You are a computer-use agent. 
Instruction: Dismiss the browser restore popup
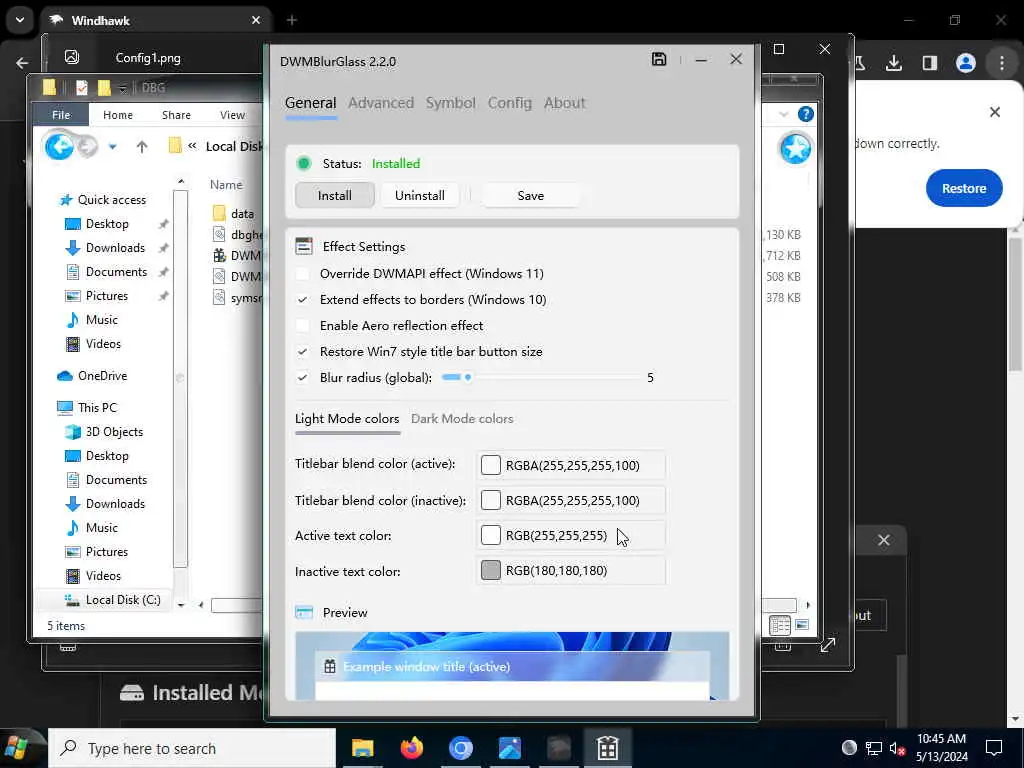pos(995,112)
